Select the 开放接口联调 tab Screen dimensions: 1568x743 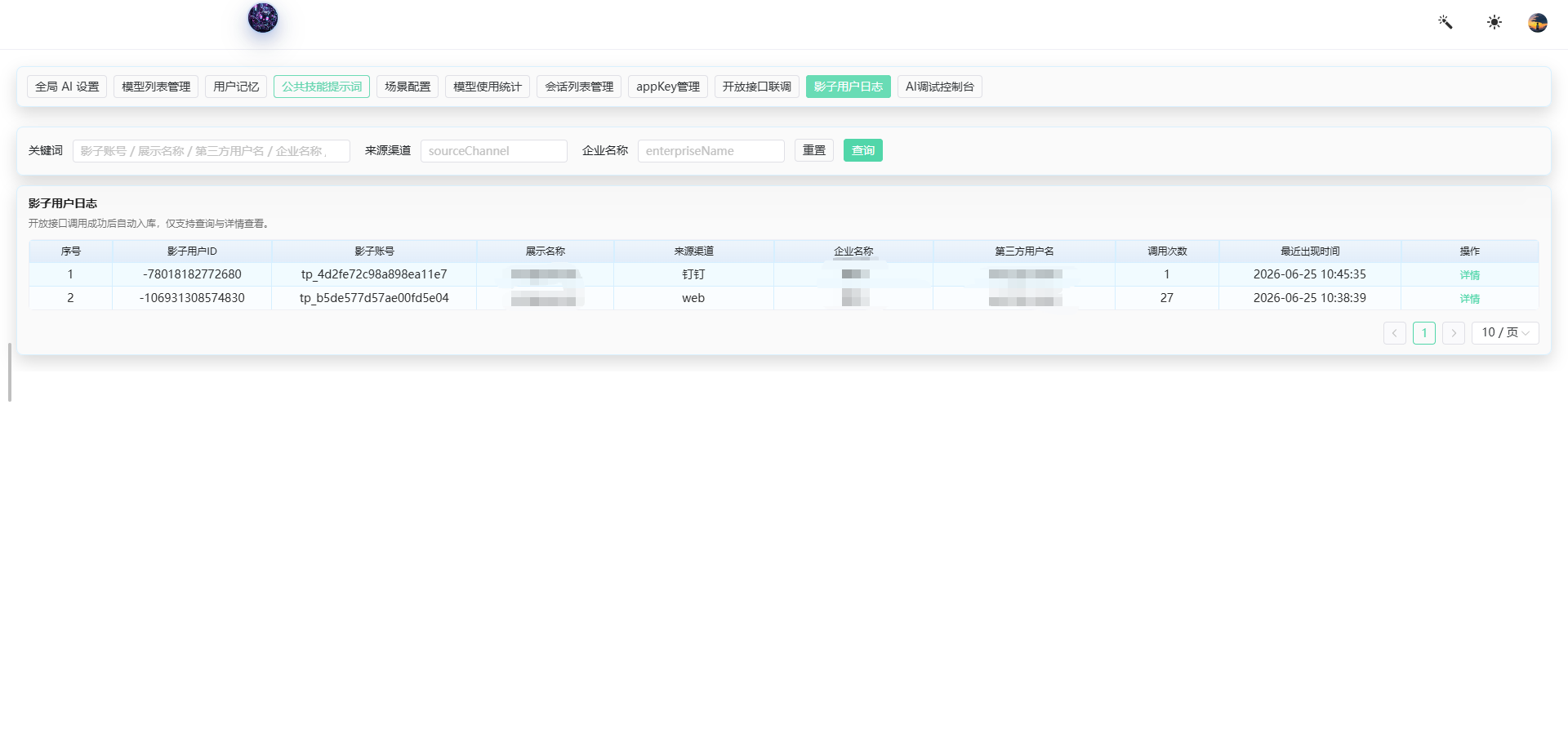757,87
